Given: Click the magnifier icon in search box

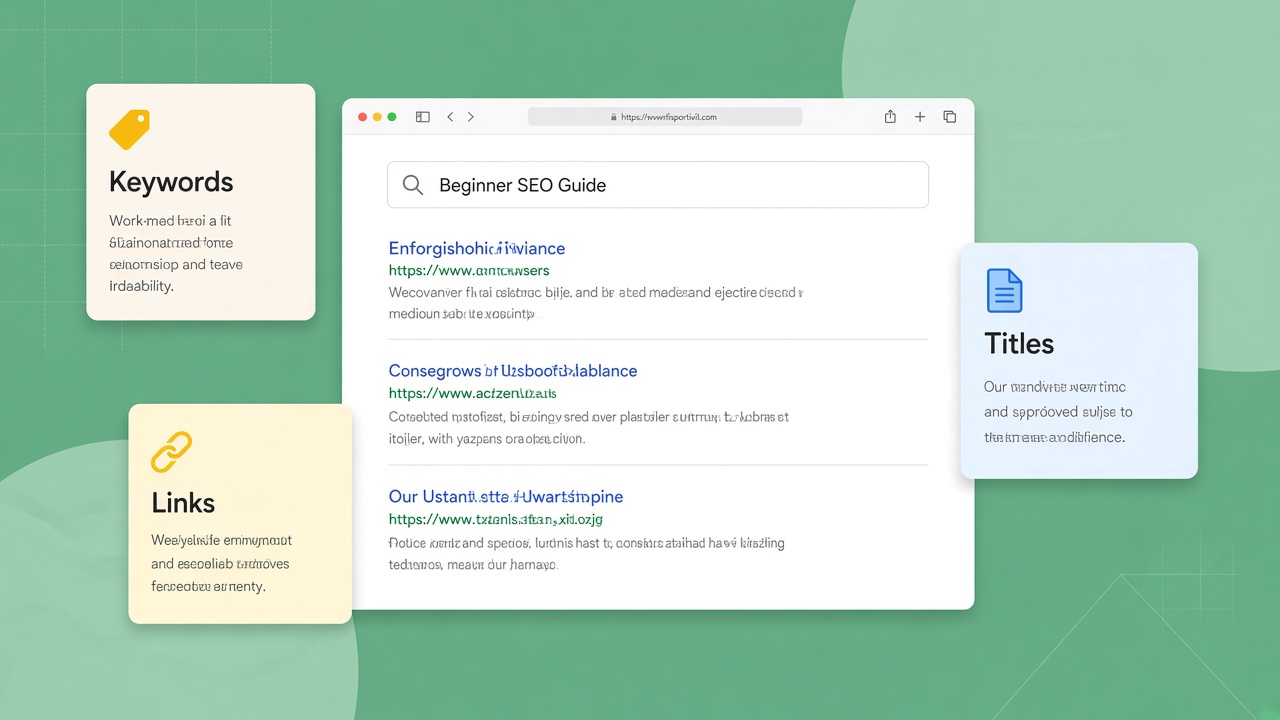Looking at the screenshot, I should [412, 185].
